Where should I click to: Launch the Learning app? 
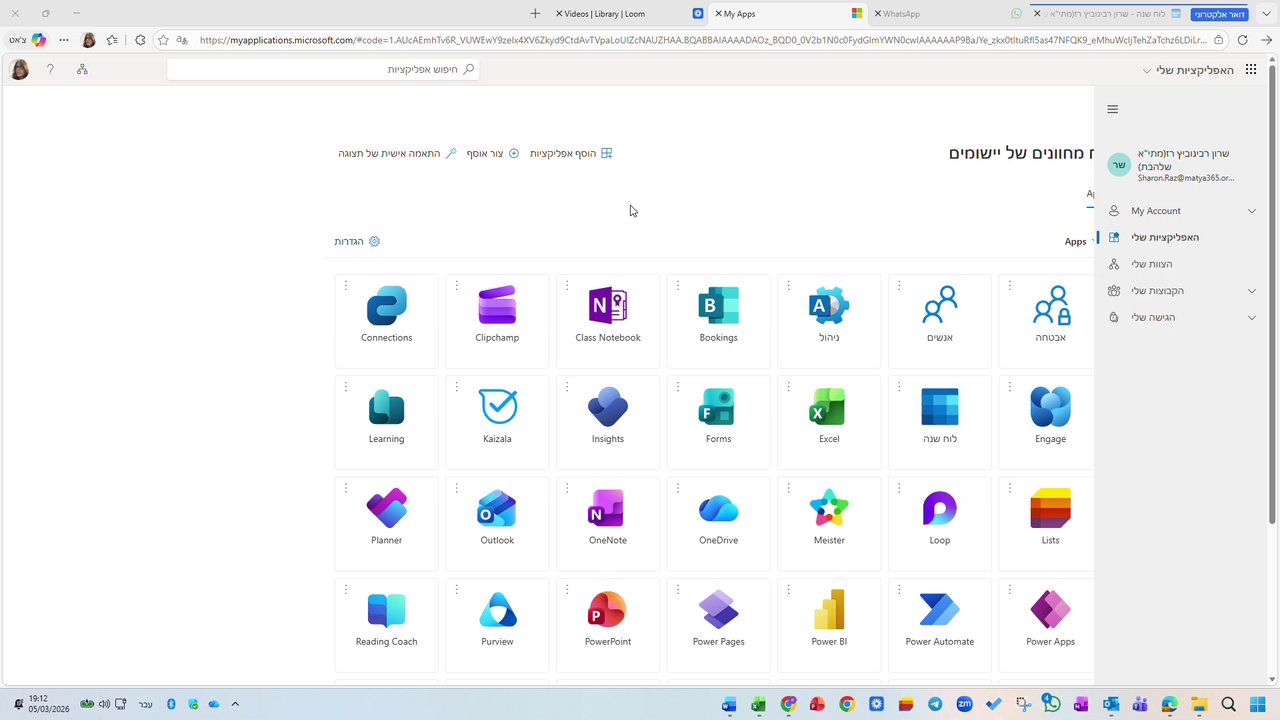pyautogui.click(x=387, y=422)
